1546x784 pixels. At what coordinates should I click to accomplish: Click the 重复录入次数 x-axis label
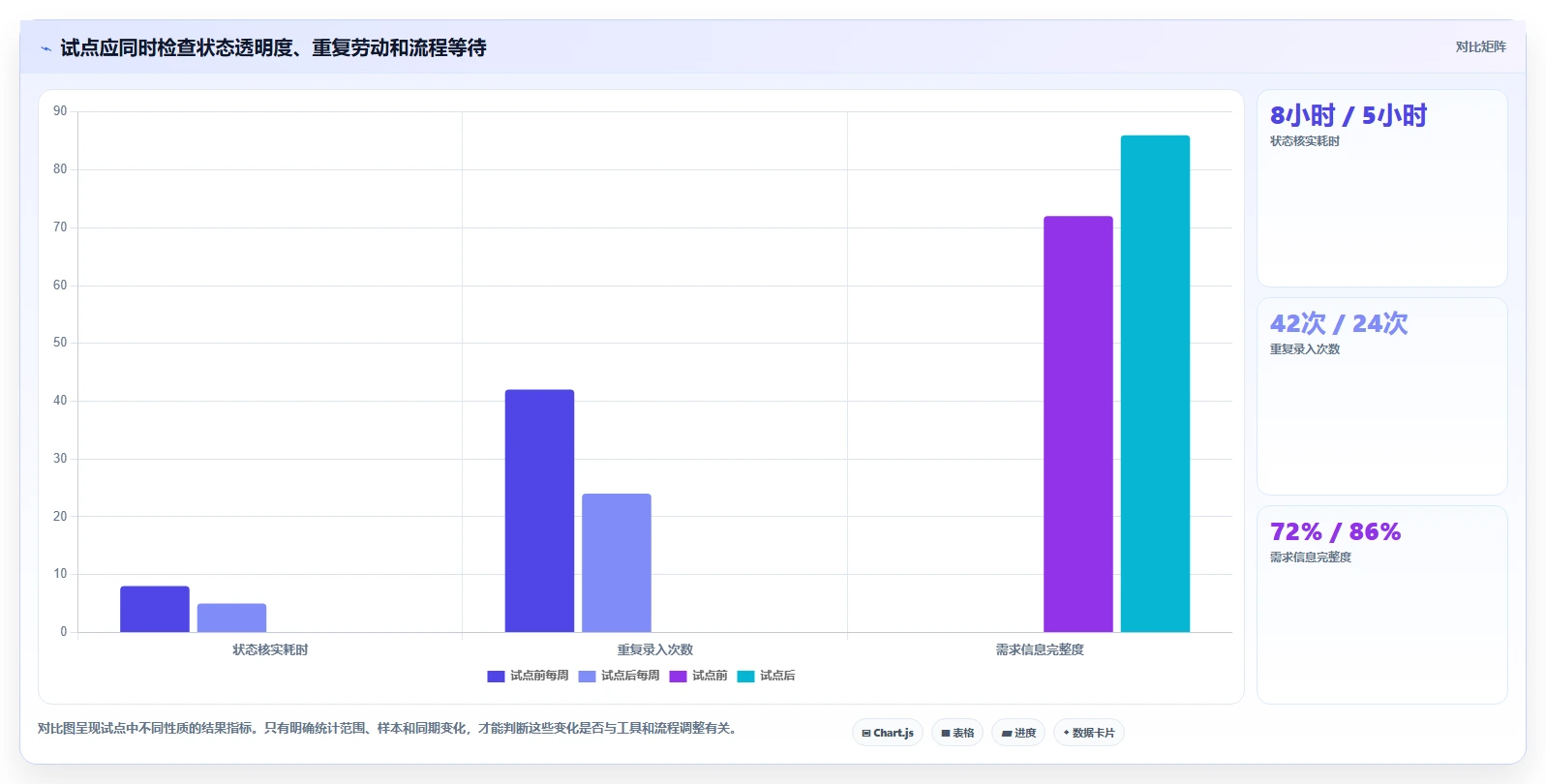pyautogui.click(x=655, y=649)
